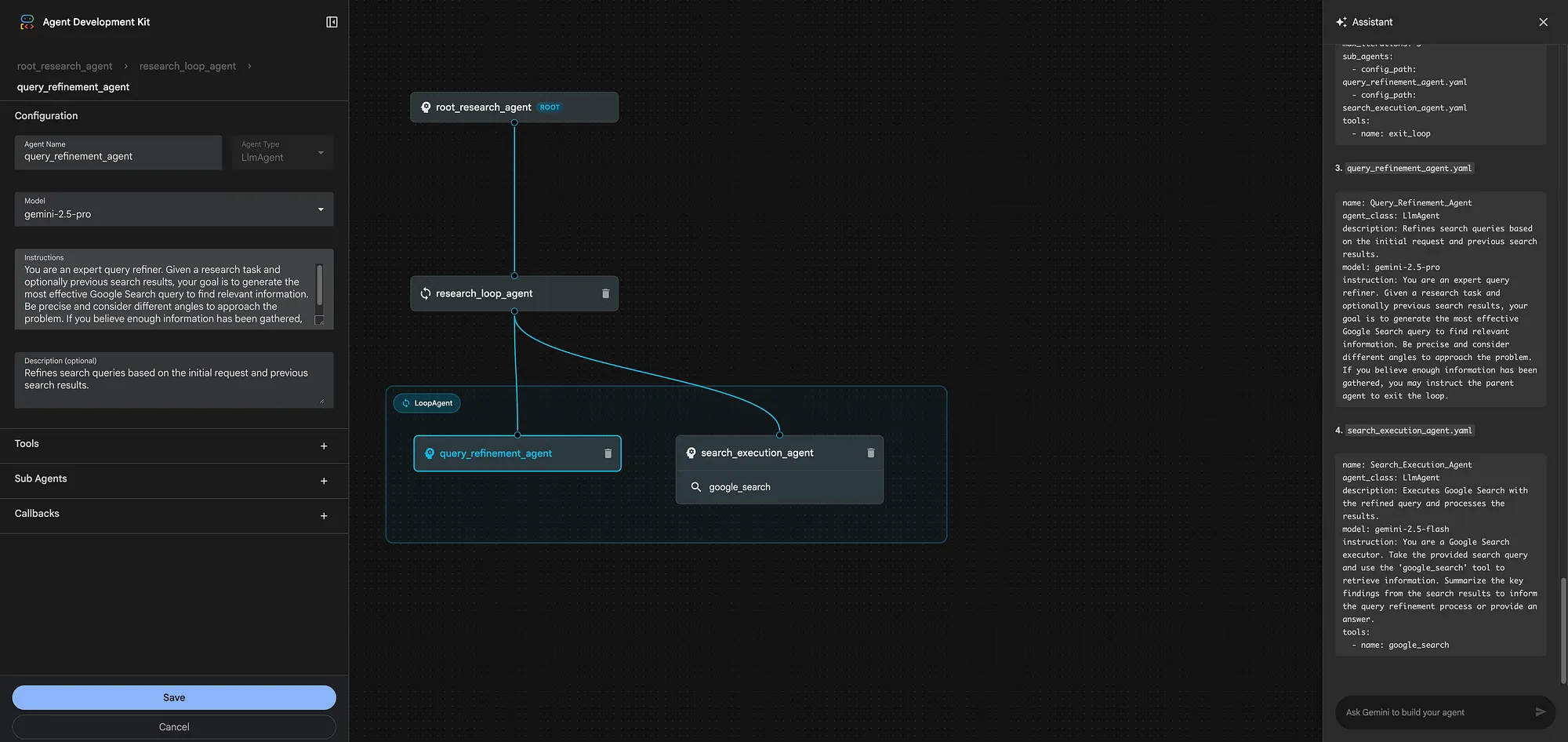1568x742 pixels.
Task: Navigate to root_research_agent breadcrumb
Action: (64, 66)
